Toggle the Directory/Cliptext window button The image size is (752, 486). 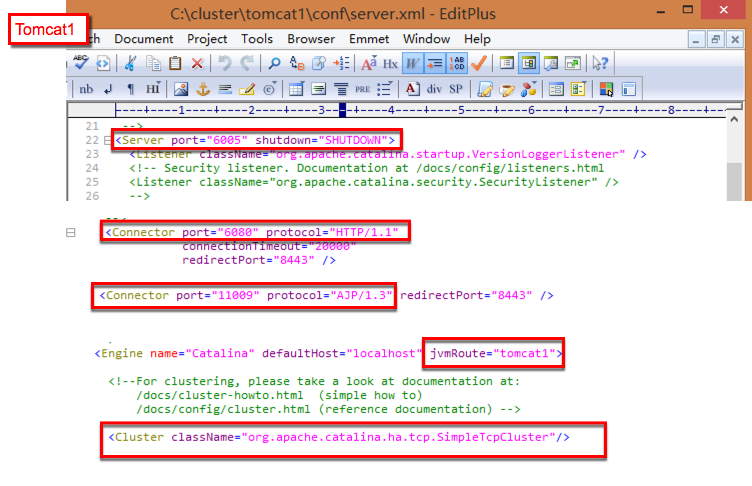coord(529,63)
